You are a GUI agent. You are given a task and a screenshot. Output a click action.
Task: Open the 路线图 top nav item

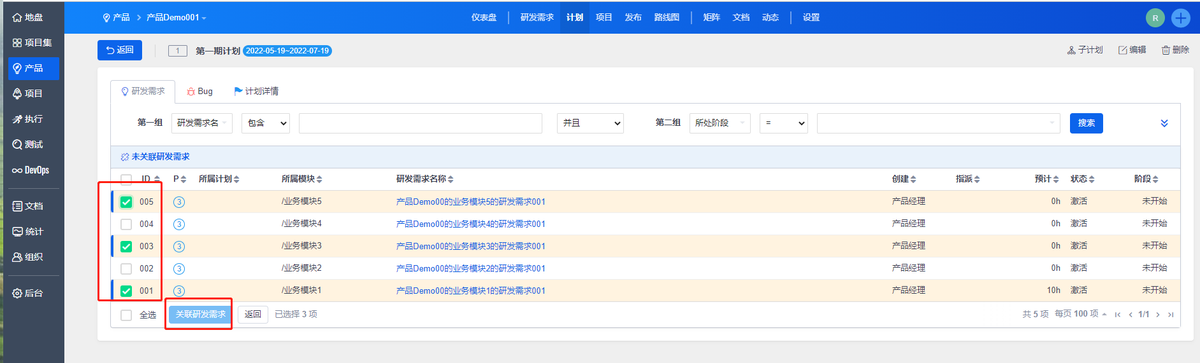667,18
